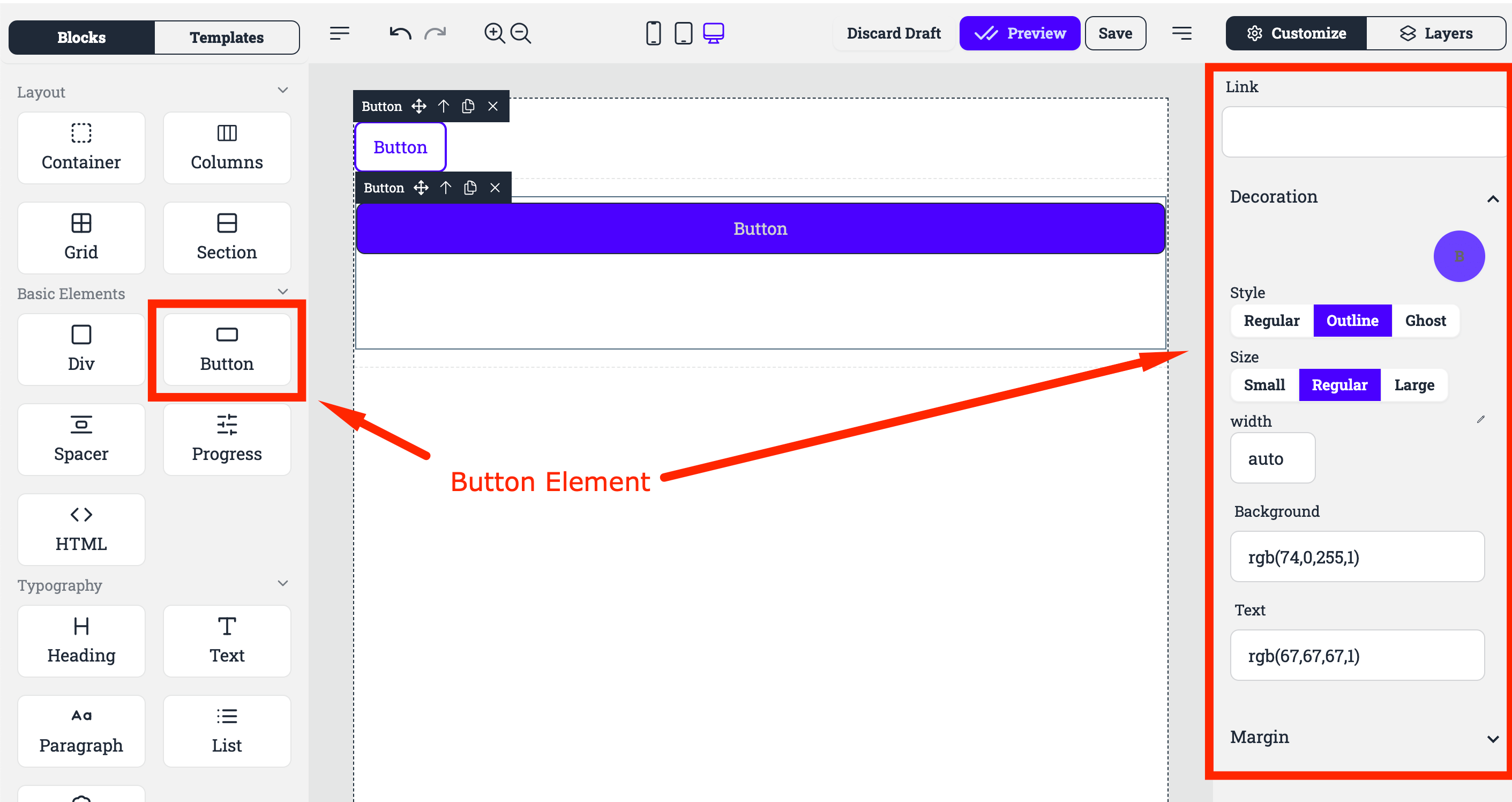Click move handle on the full-width Button toolbar
This screenshot has height=802, width=1512.
(421, 188)
